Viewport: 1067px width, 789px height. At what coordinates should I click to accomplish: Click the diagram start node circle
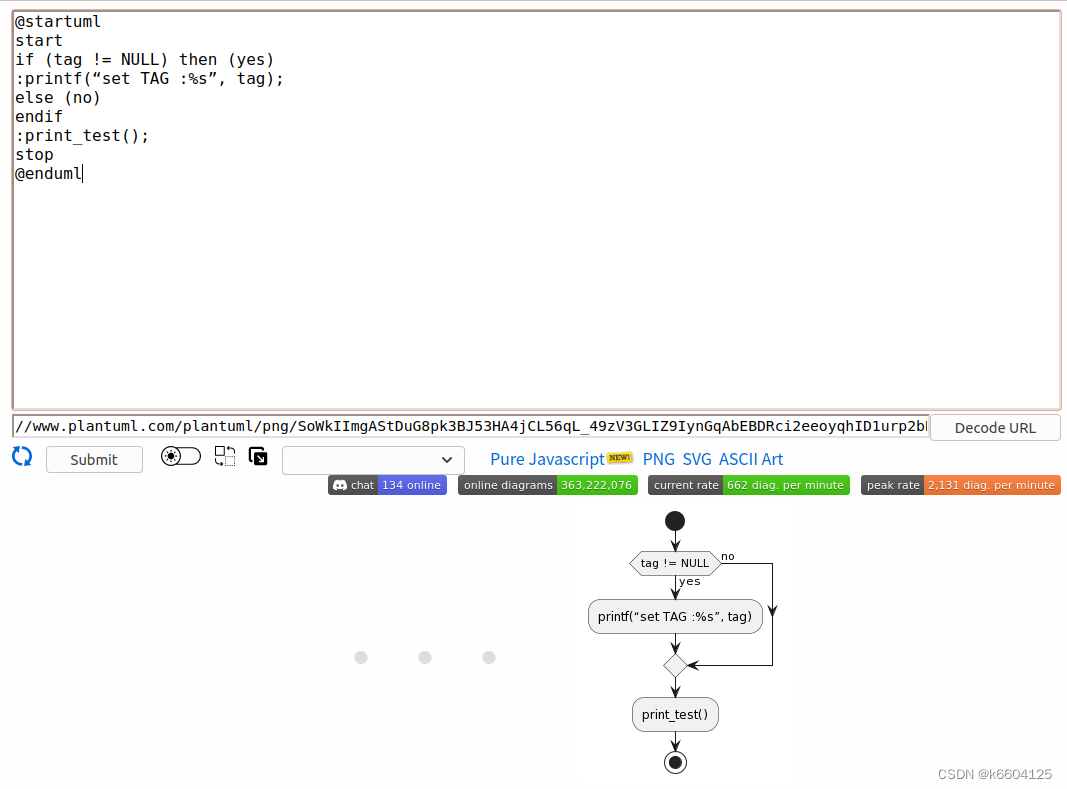pos(675,521)
